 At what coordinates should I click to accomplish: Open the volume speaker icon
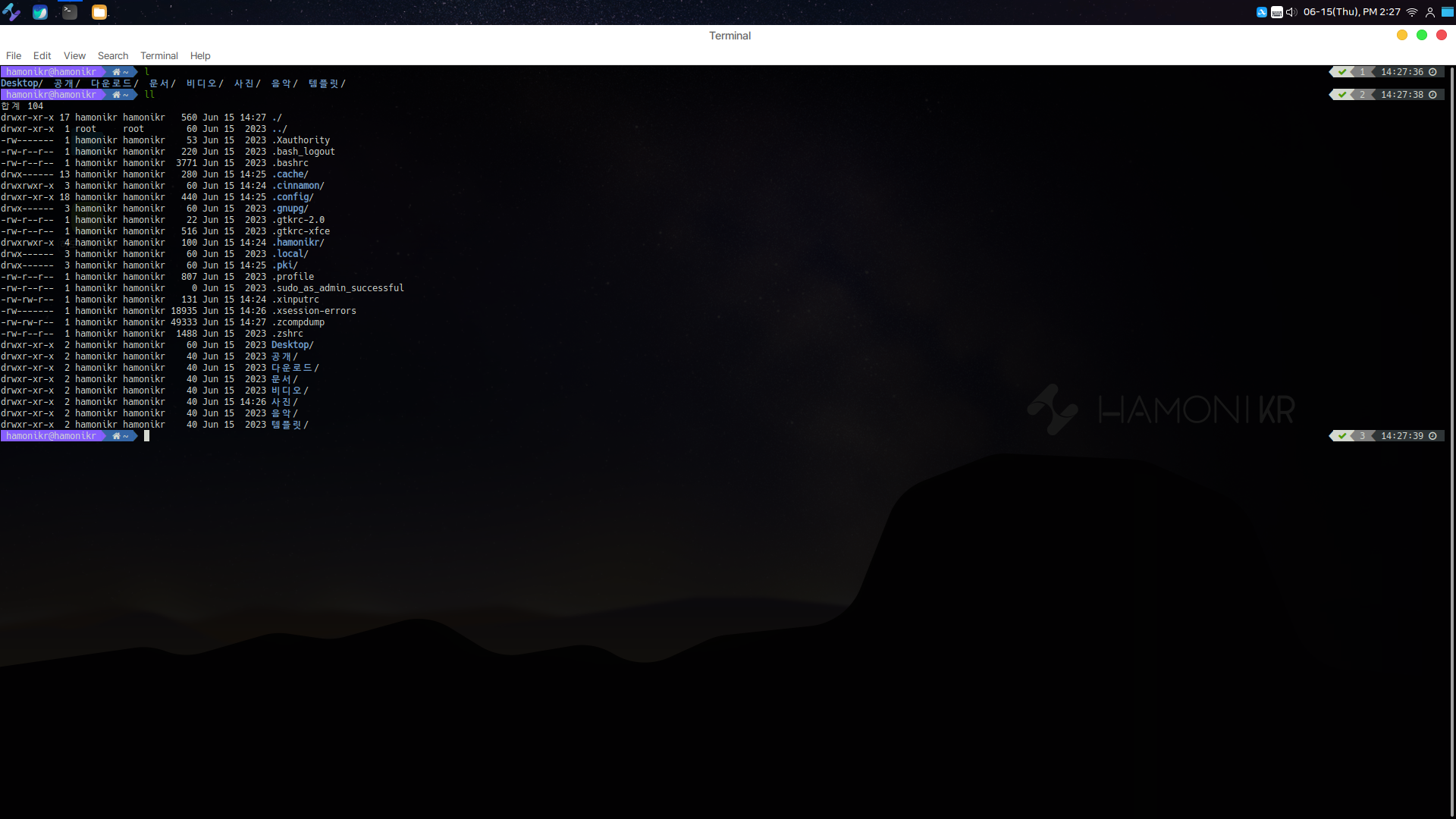[x=1291, y=12]
